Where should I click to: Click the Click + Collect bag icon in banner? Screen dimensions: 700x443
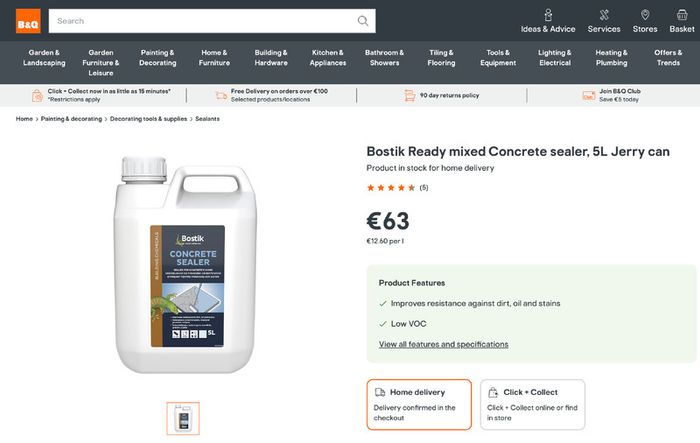[37, 96]
